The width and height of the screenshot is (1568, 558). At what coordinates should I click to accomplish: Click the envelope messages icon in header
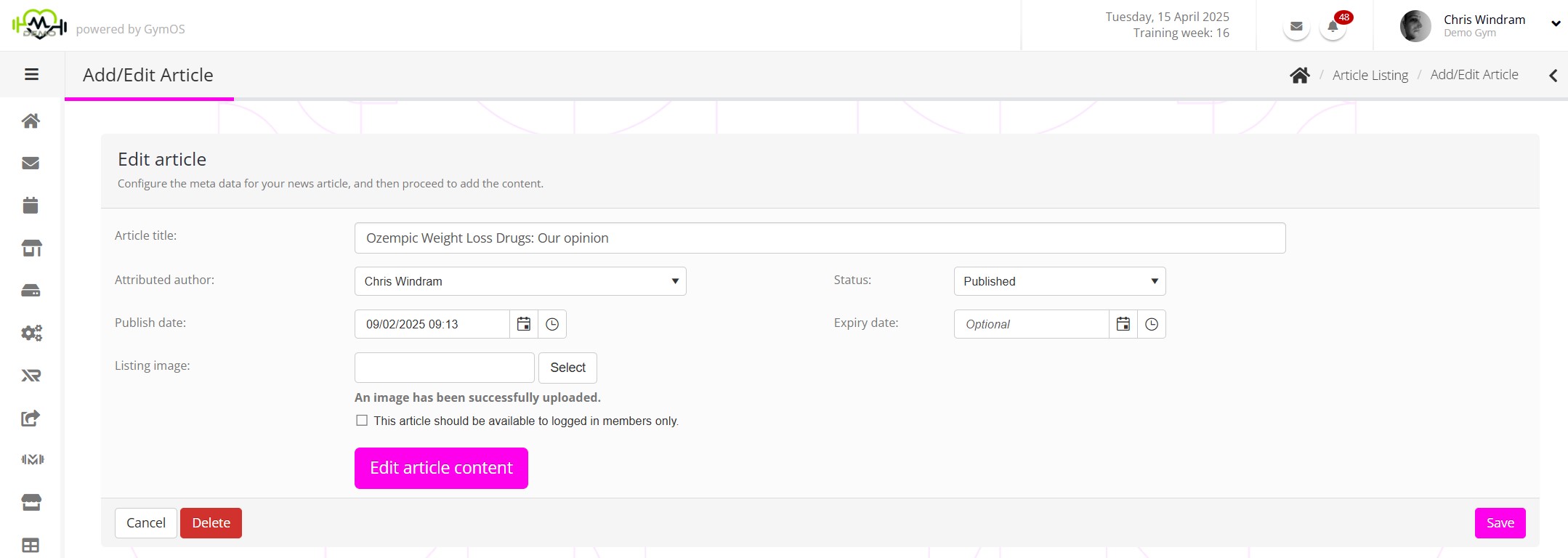pyautogui.click(x=1296, y=27)
